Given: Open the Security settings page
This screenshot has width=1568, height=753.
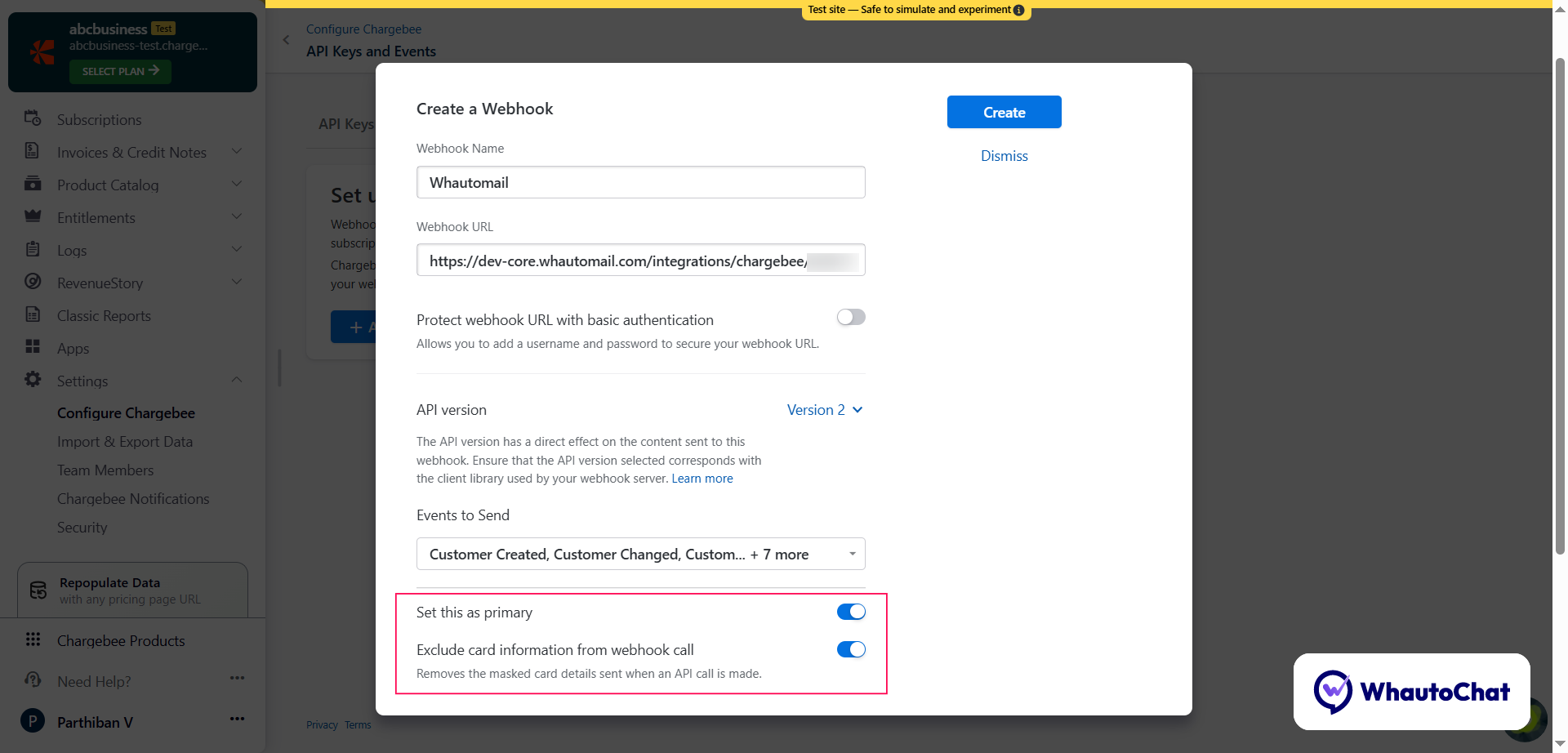Looking at the screenshot, I should (x=82, y=527).
